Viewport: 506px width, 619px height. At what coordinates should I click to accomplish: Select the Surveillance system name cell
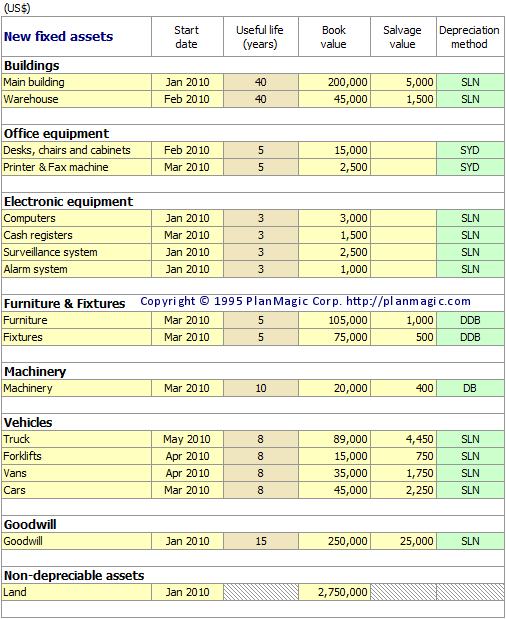[77, 252]
